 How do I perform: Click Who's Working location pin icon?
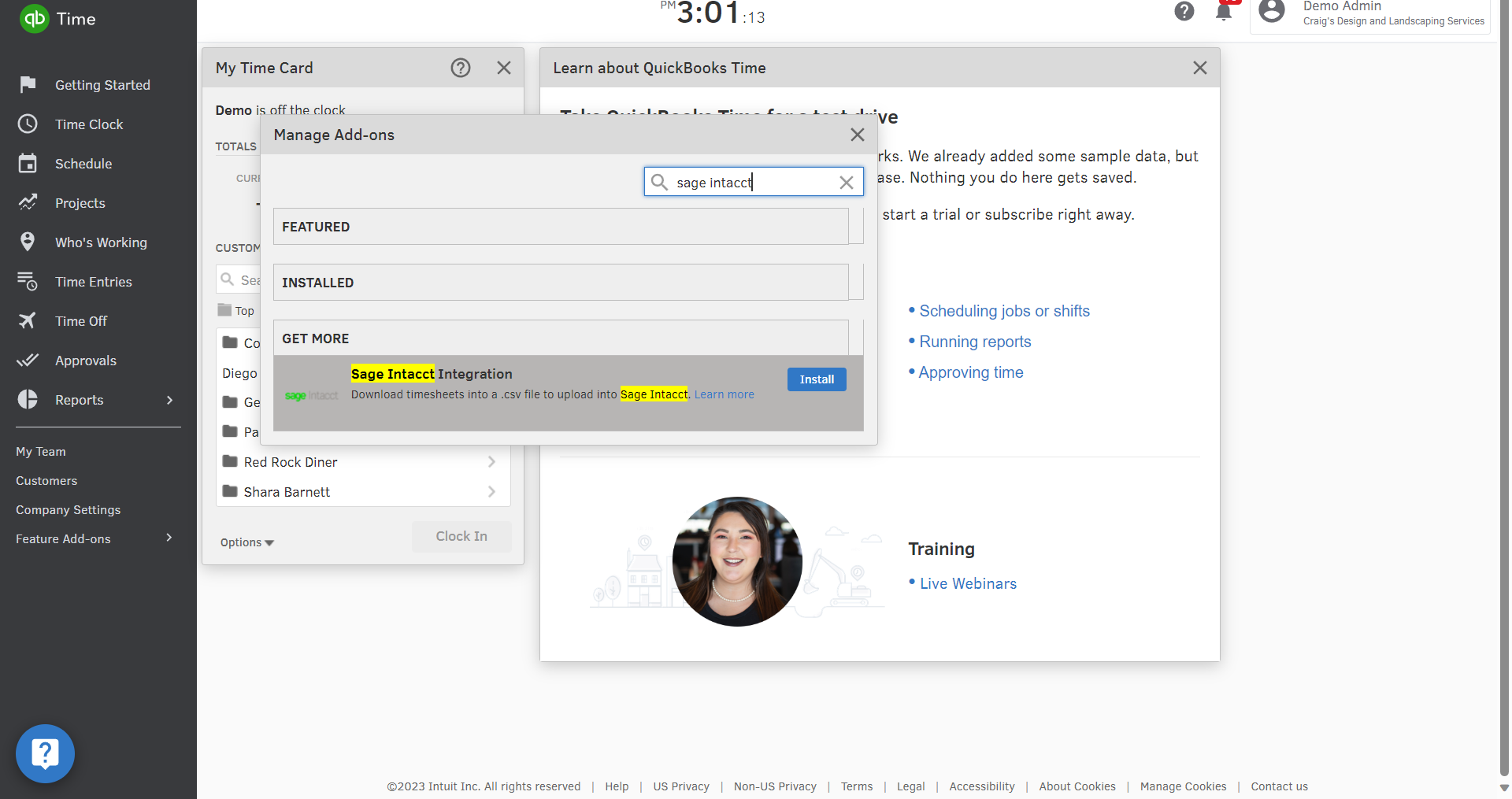(28, 242)
